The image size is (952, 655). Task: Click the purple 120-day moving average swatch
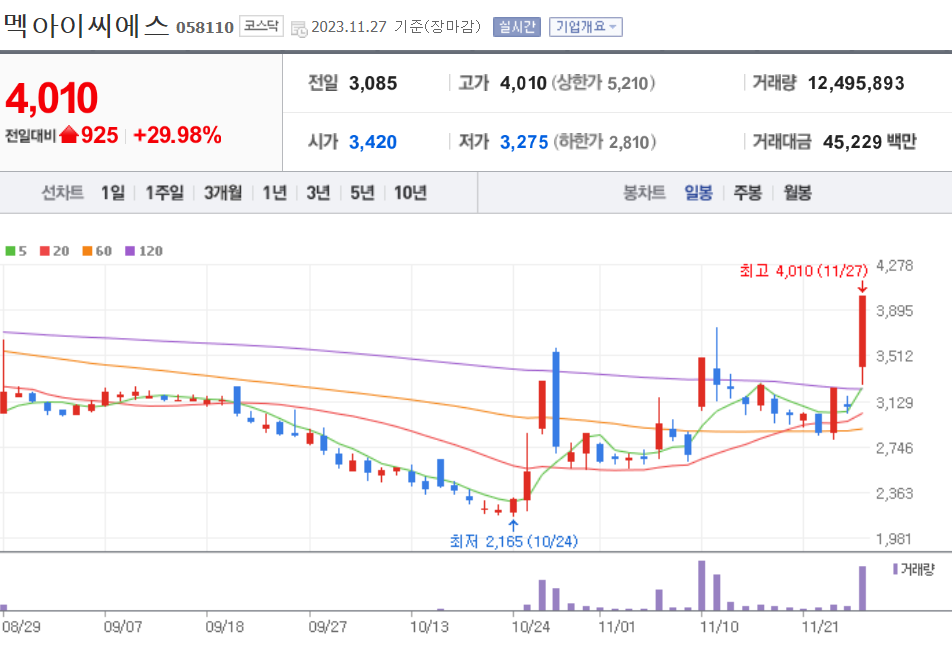(x=130, y=251)
